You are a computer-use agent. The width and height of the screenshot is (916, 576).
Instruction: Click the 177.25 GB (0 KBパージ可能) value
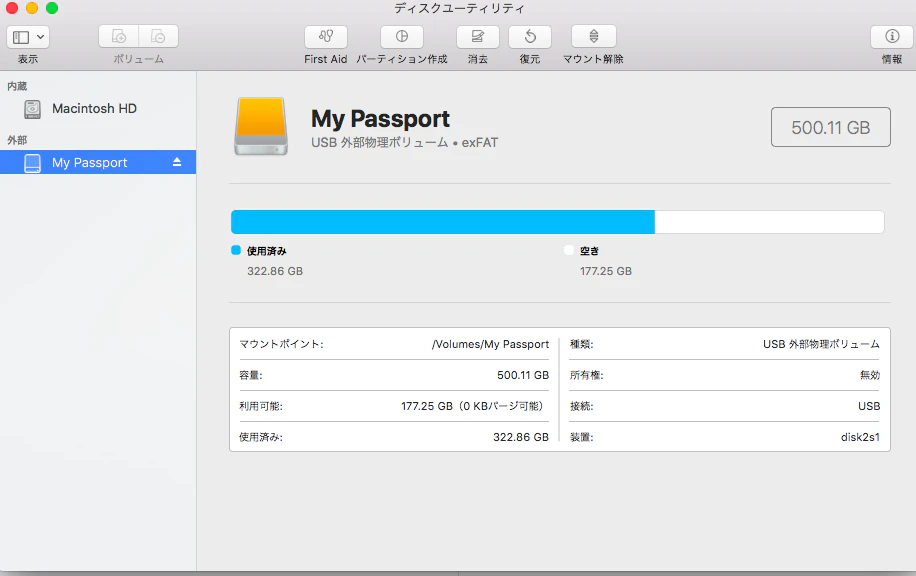[473, 406]
